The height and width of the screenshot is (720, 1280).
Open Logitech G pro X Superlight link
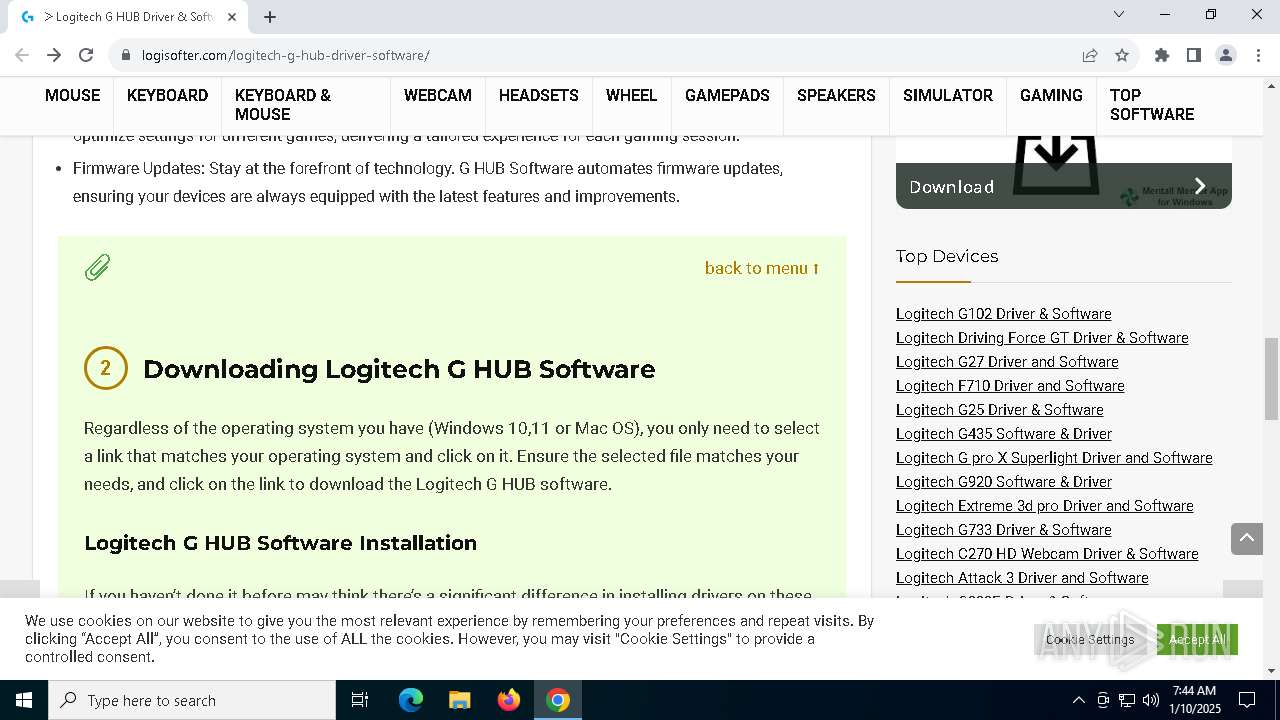click(x=1054, y=458)
